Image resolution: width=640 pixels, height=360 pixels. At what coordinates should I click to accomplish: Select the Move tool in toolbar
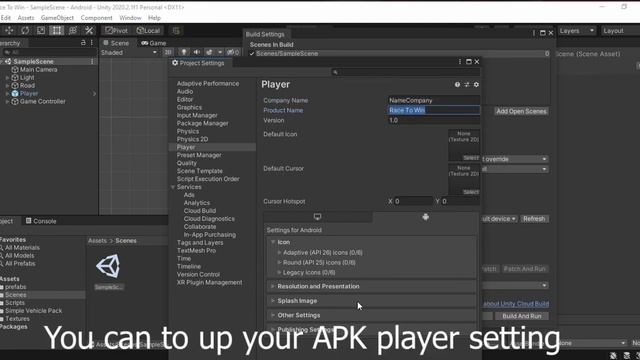(9, 31)
